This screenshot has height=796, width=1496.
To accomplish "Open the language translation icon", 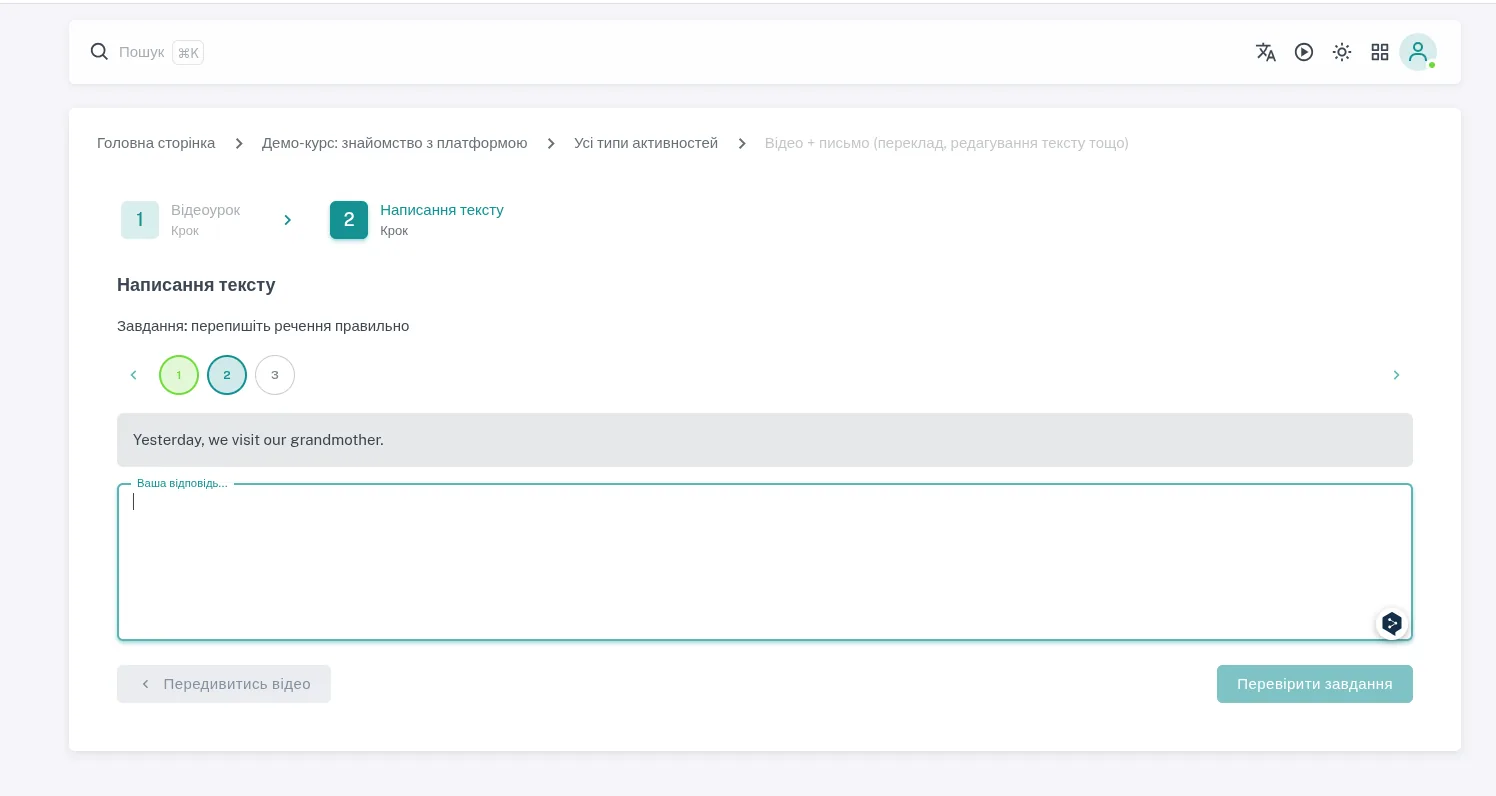I will coord(1266,52).
